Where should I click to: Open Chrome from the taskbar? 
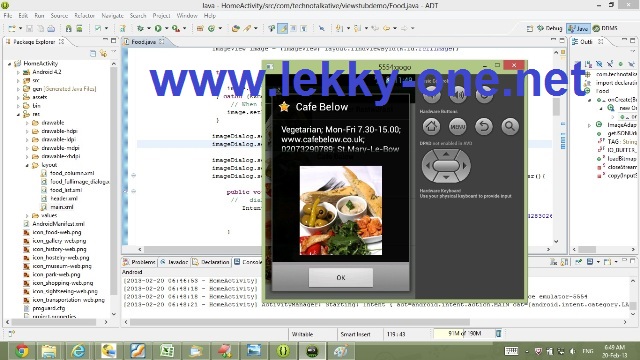click(22, 351)
